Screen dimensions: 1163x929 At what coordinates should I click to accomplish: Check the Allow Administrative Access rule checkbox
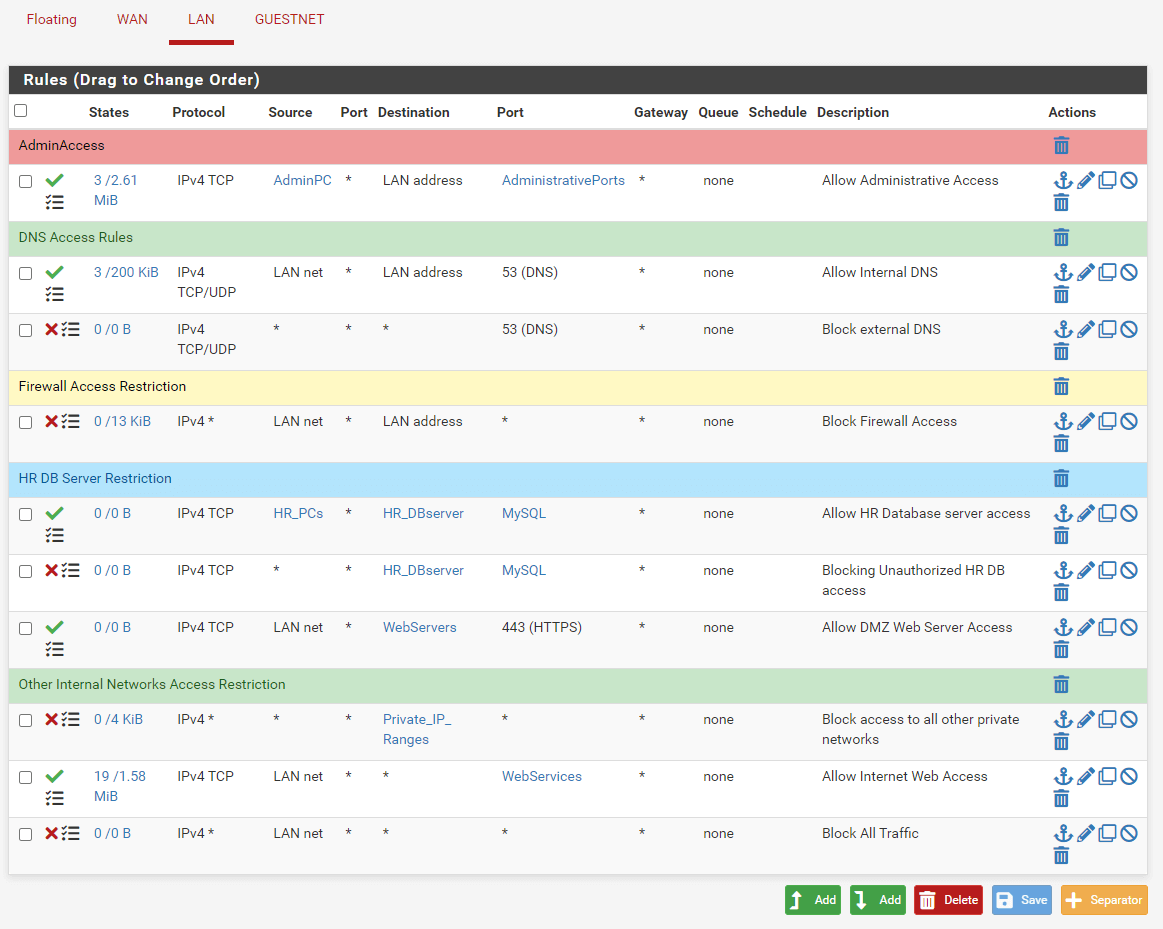coord(25,182)
